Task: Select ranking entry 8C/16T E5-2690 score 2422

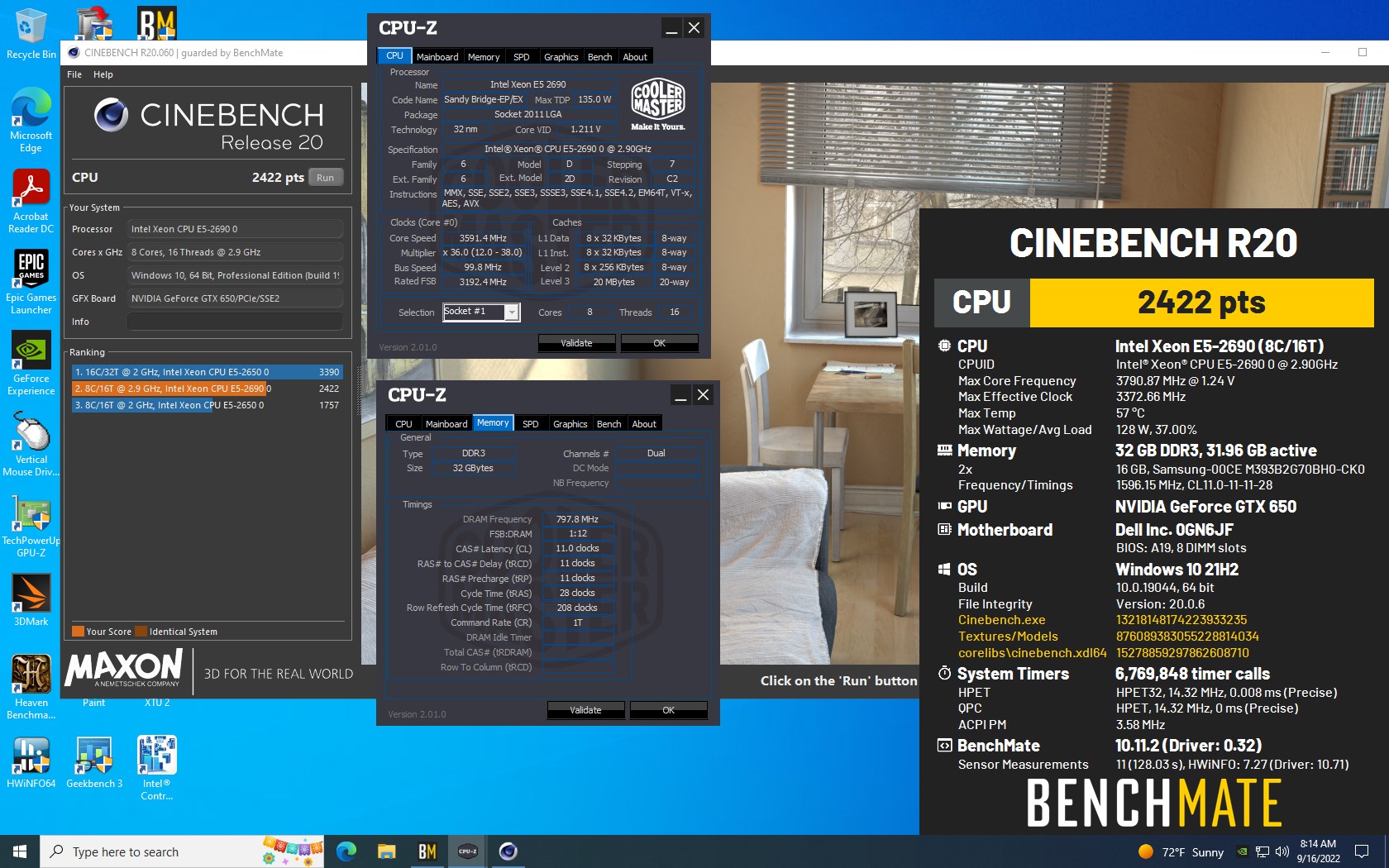Action: pos(208,389)
